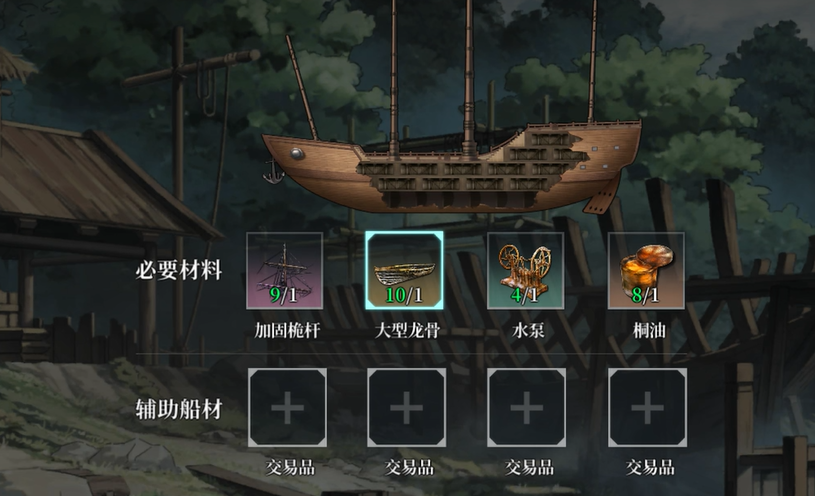Click the 交易品 label under first empty slot

pyautogui.click(x=290, y=467)
